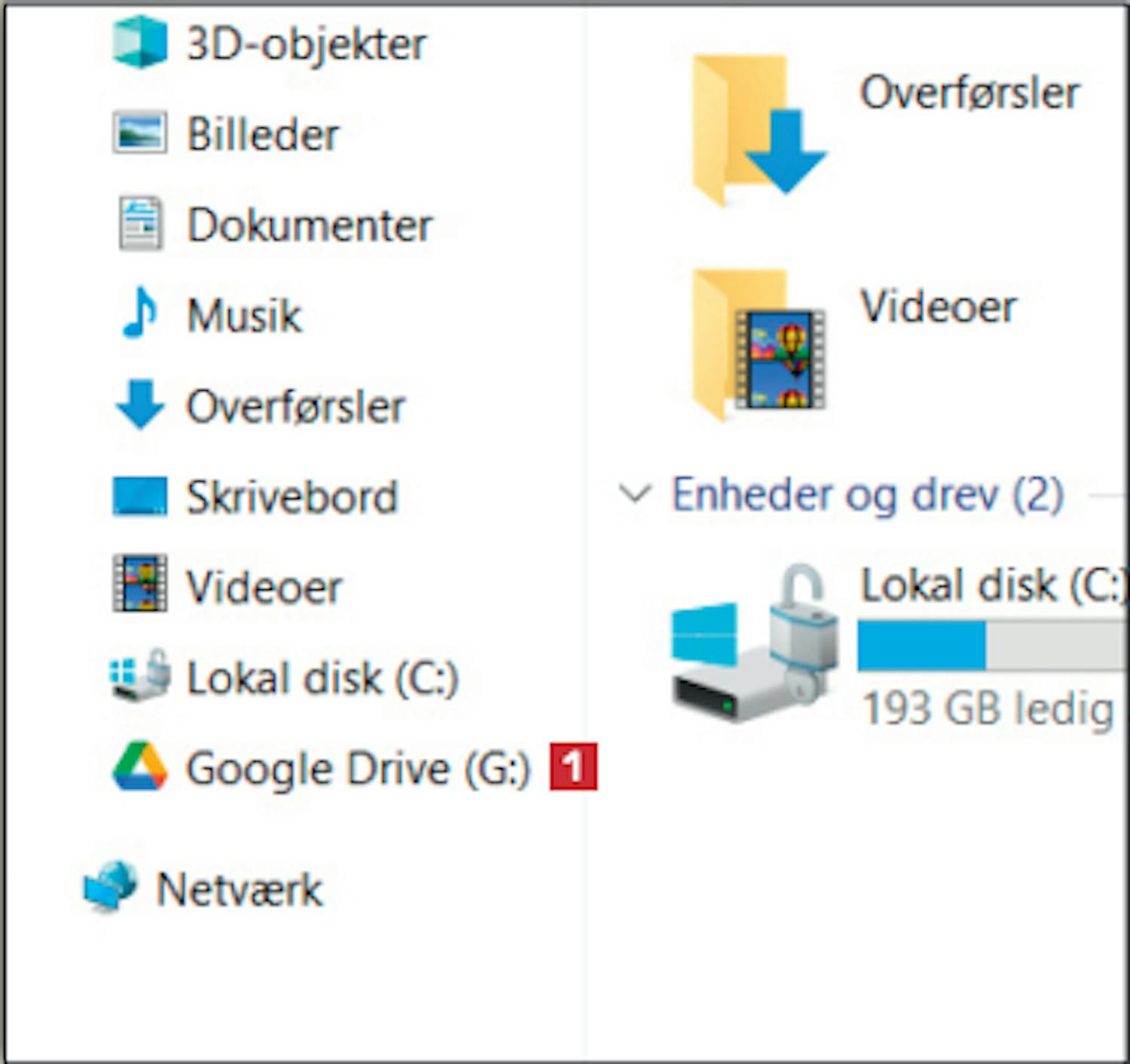Select the Enheder og drev (2) header

point(867,495)
